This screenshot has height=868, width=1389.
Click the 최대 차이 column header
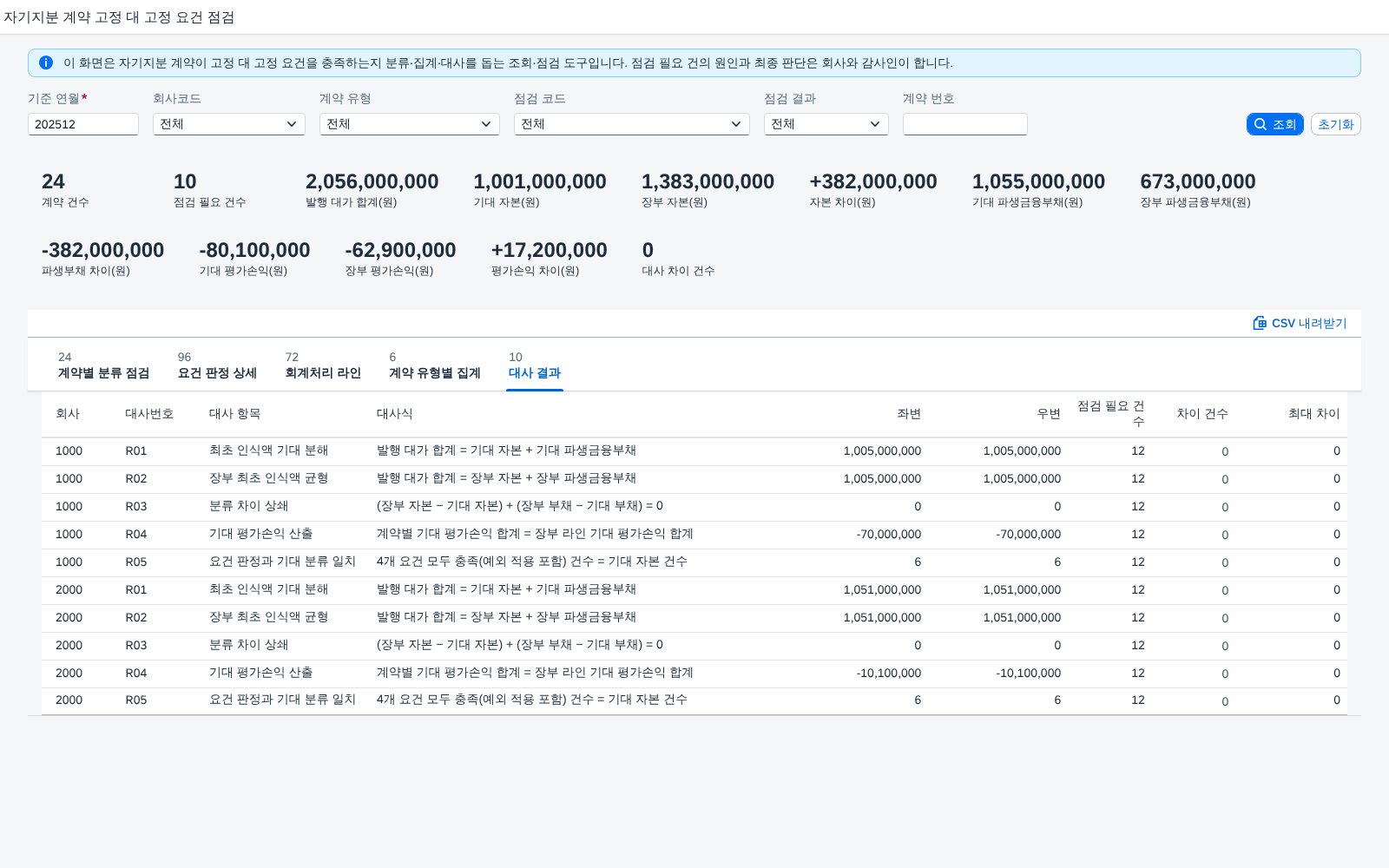coord(1314,414)
